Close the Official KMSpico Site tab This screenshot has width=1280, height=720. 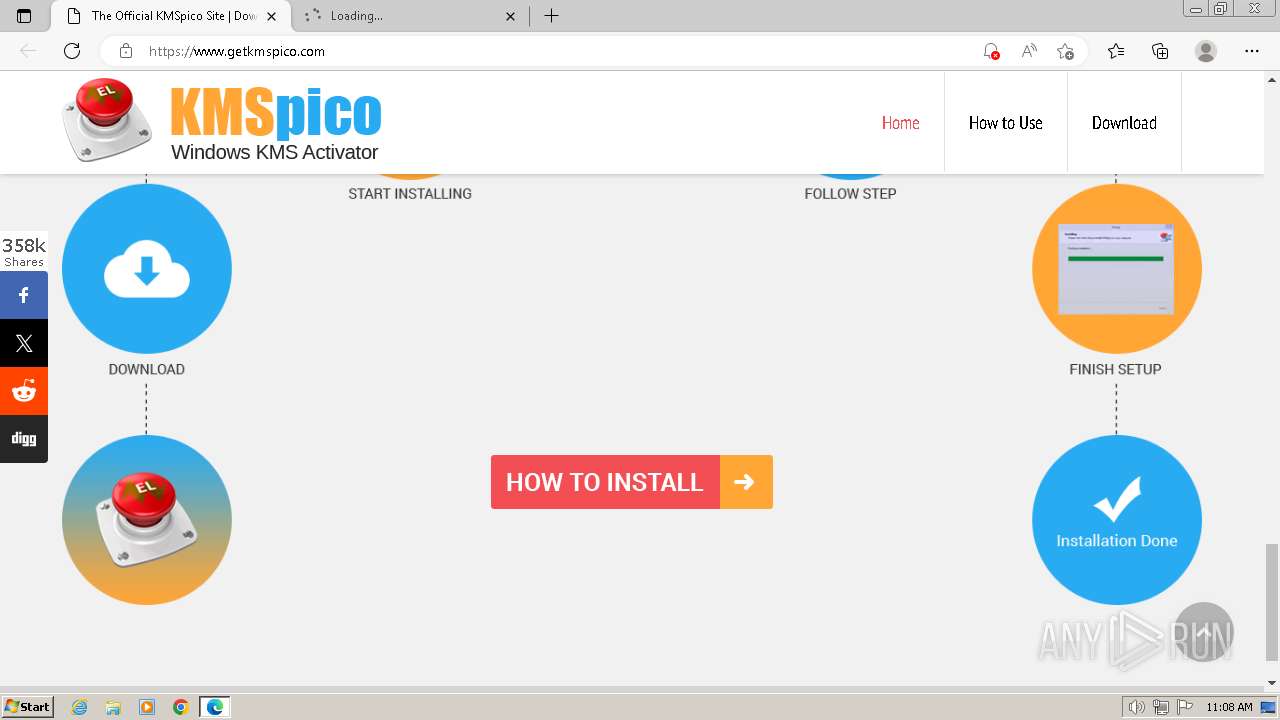(271, 16)
